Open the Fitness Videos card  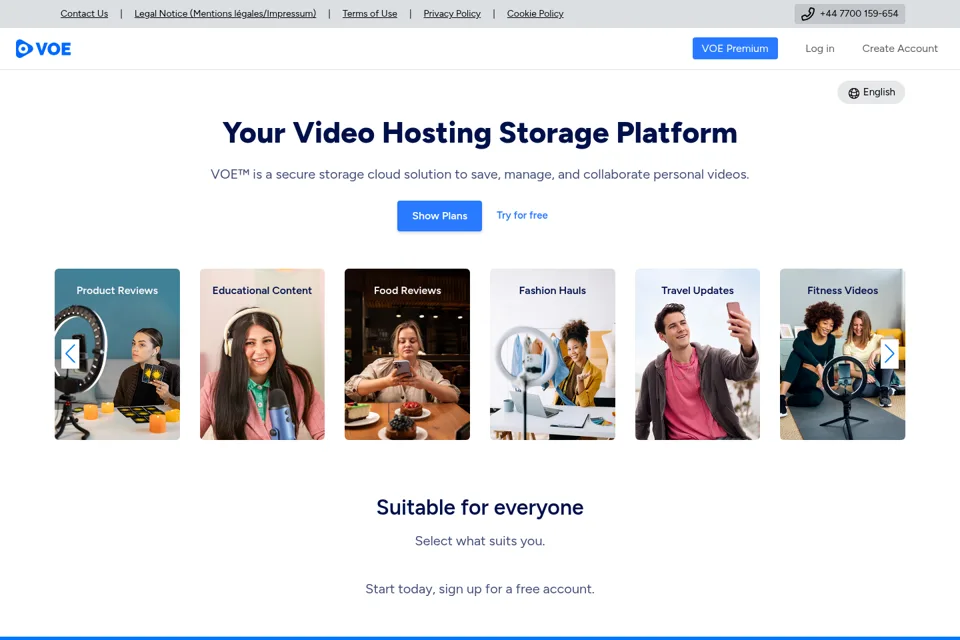coord(842,354)
